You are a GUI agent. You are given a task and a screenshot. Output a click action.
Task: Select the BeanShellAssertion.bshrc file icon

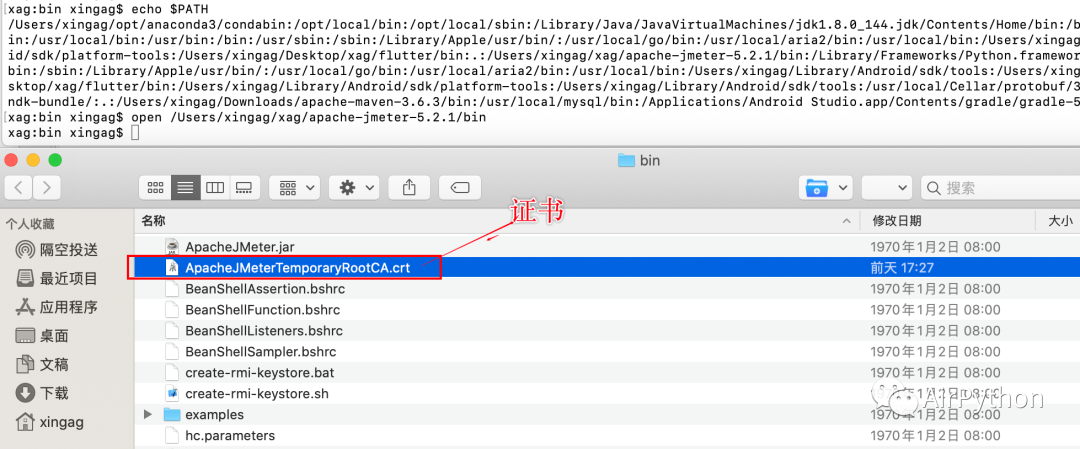tap(172, 289)
